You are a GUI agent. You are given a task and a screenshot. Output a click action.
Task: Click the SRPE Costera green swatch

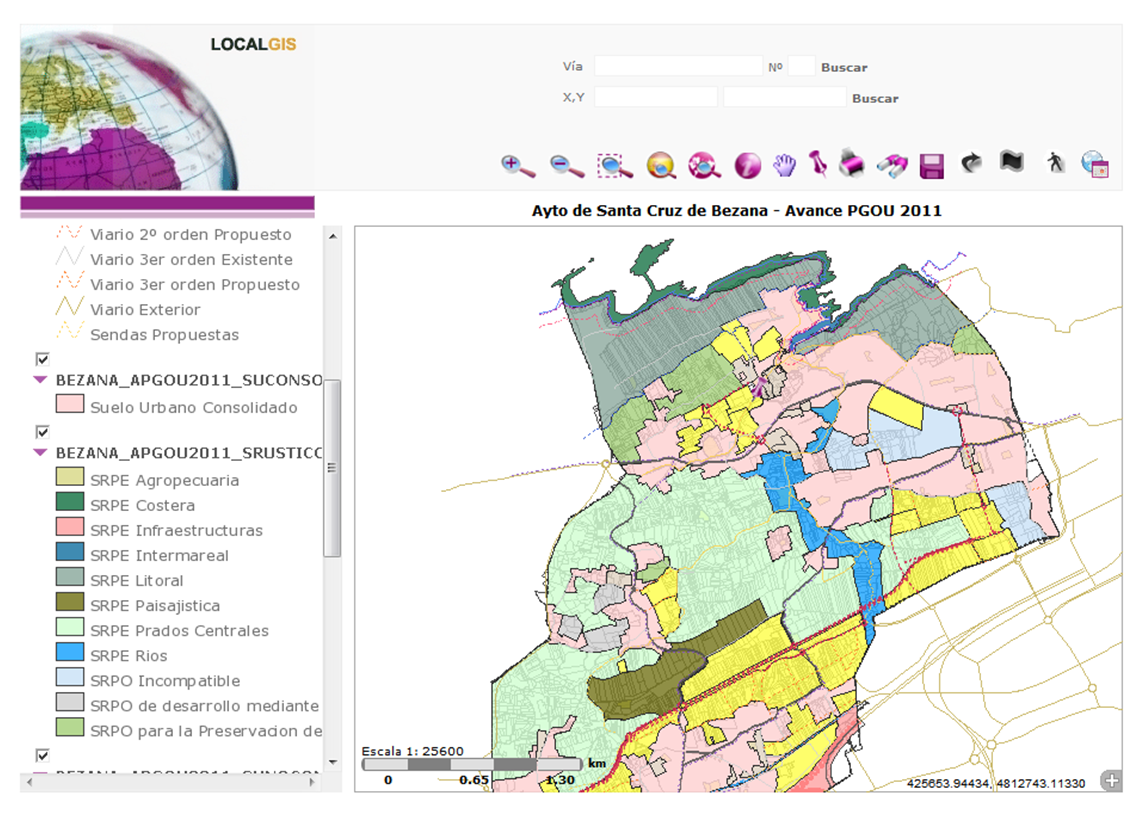pyautogui.click(x=70, y=501)
